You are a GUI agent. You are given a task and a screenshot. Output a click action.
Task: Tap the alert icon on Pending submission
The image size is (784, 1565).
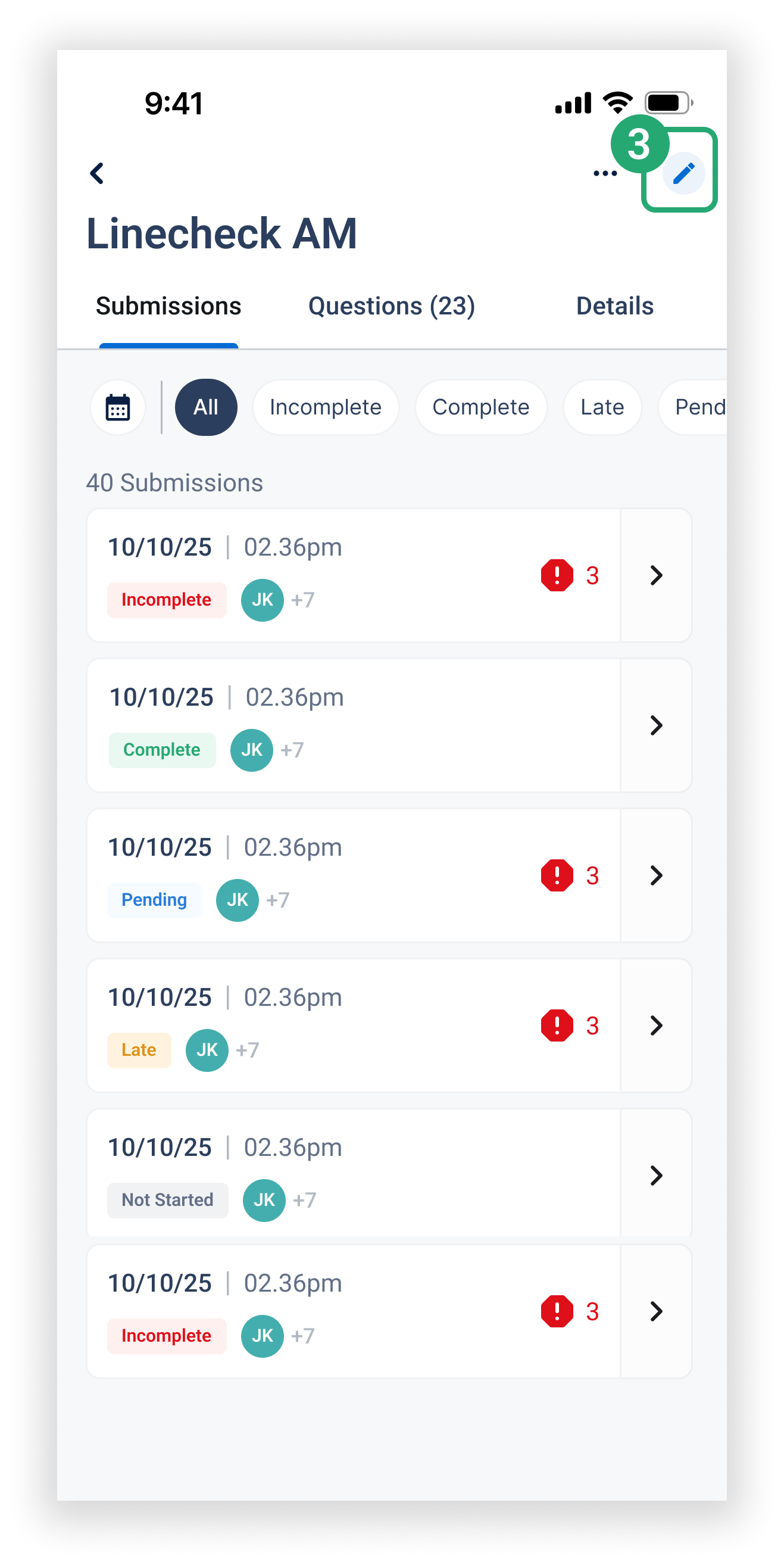pyautogui.click(x=557, y=875)
